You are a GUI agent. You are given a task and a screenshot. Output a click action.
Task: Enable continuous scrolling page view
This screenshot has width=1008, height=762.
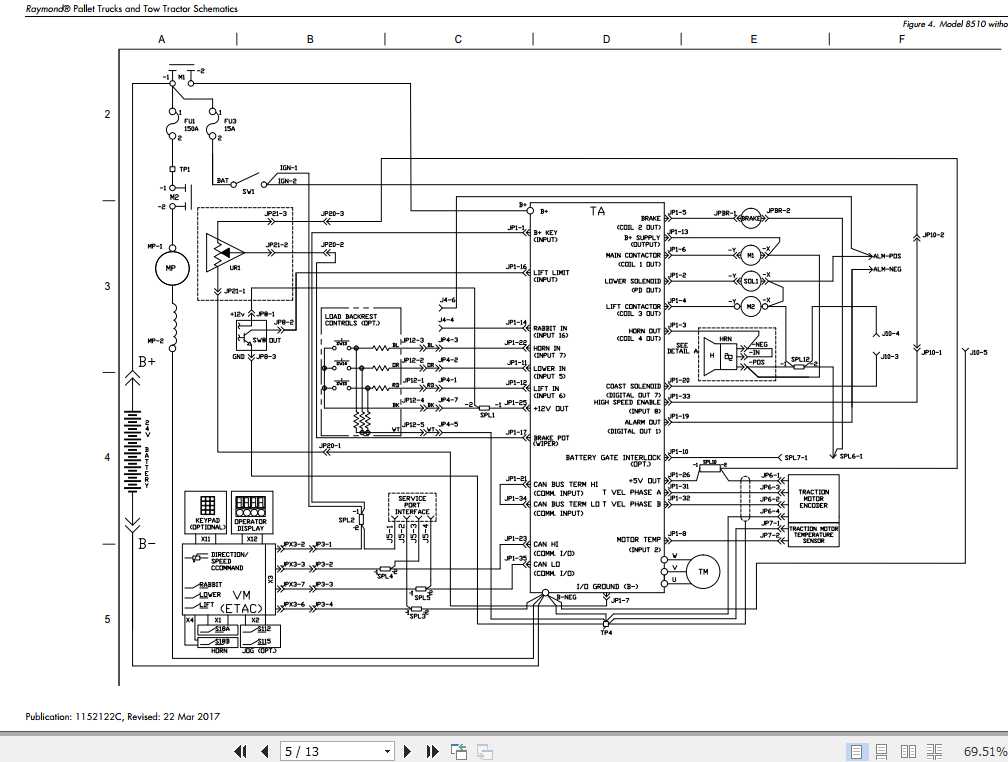coord(882,750)
